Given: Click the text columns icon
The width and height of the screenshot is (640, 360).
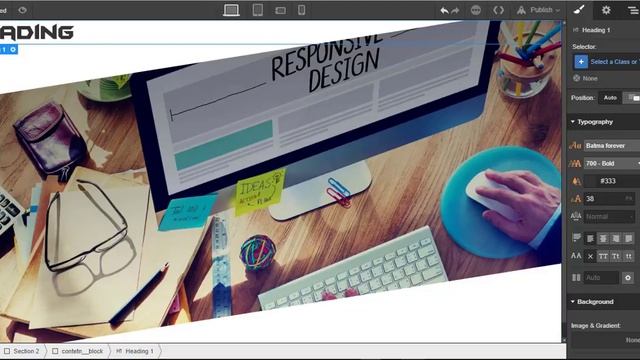Looking at the screenshot, I should click(x=576, y=278).
